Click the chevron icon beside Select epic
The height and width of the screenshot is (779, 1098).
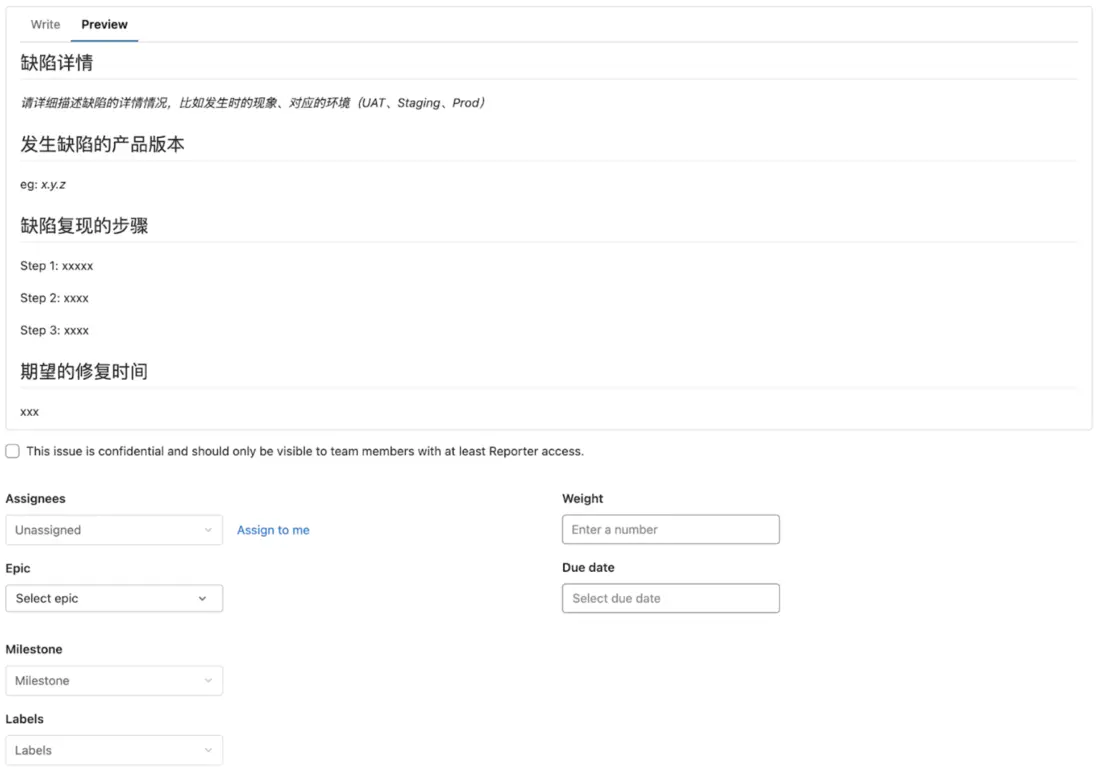coord(202,598)
